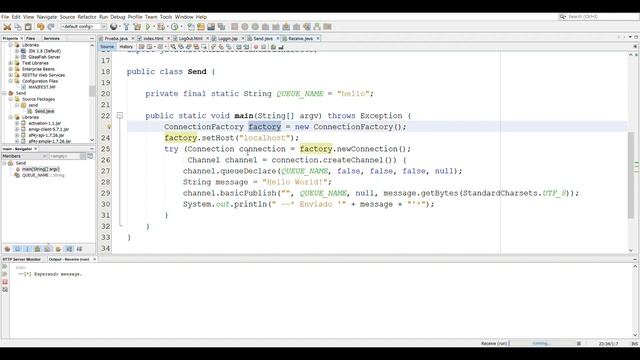Screen dimensions: 640x360
Task: Open the Tools menu
Action: click(166, 17)
